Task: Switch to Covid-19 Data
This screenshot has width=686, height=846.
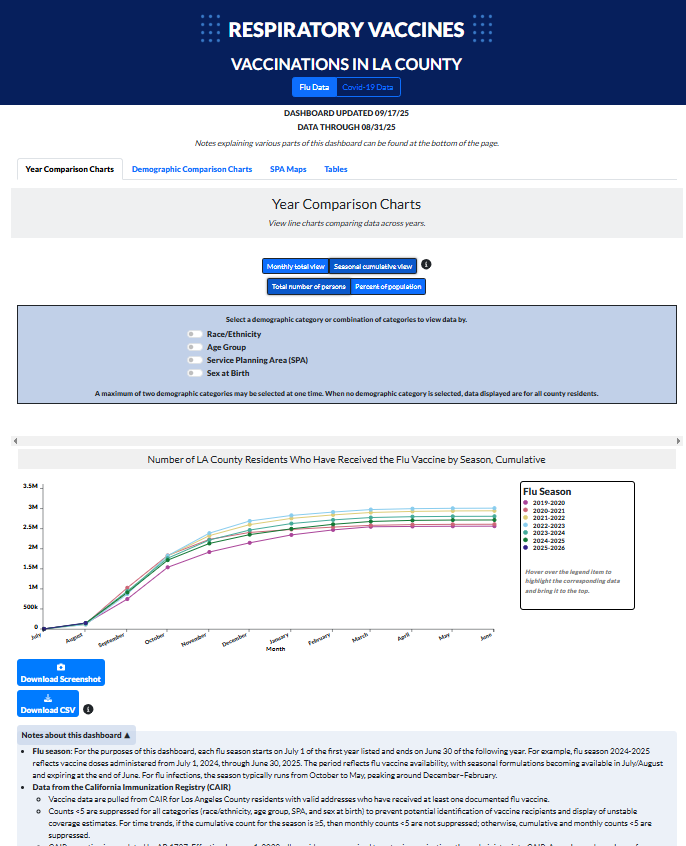Action: 367,88
